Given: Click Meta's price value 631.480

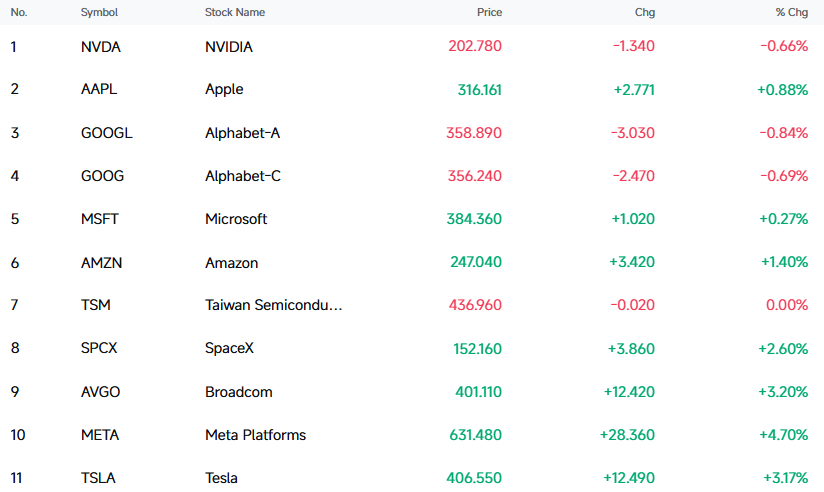Looking at the screenshot, I should 476,435.
